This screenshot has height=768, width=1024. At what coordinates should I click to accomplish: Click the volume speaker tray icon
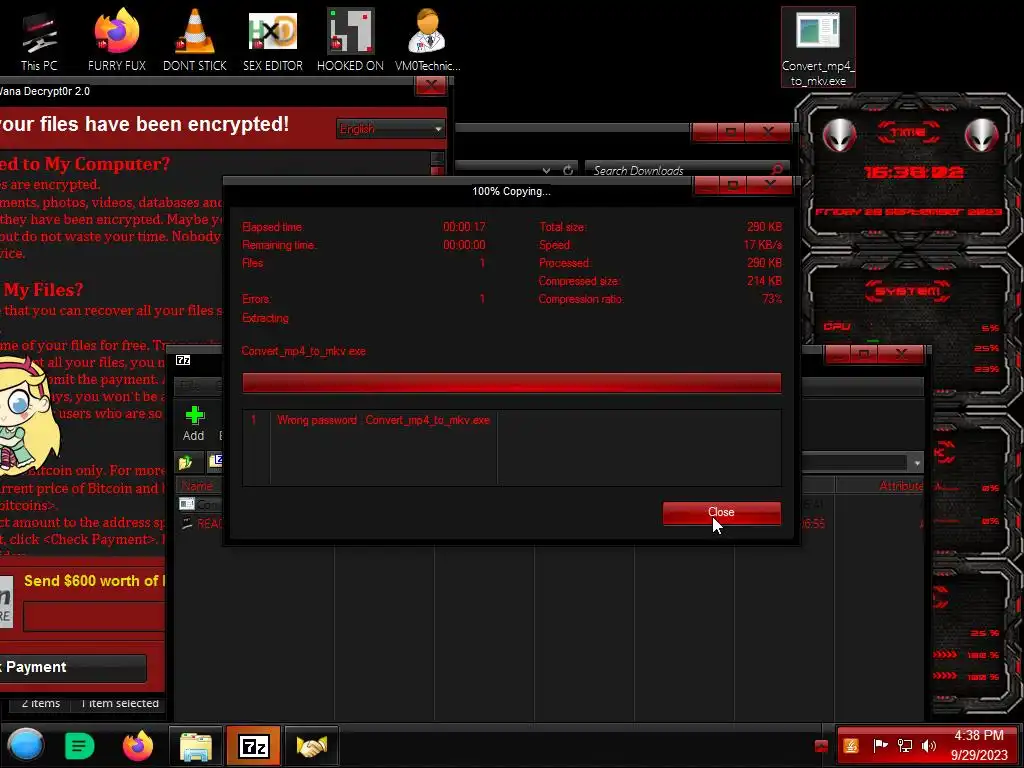point(929,746)
